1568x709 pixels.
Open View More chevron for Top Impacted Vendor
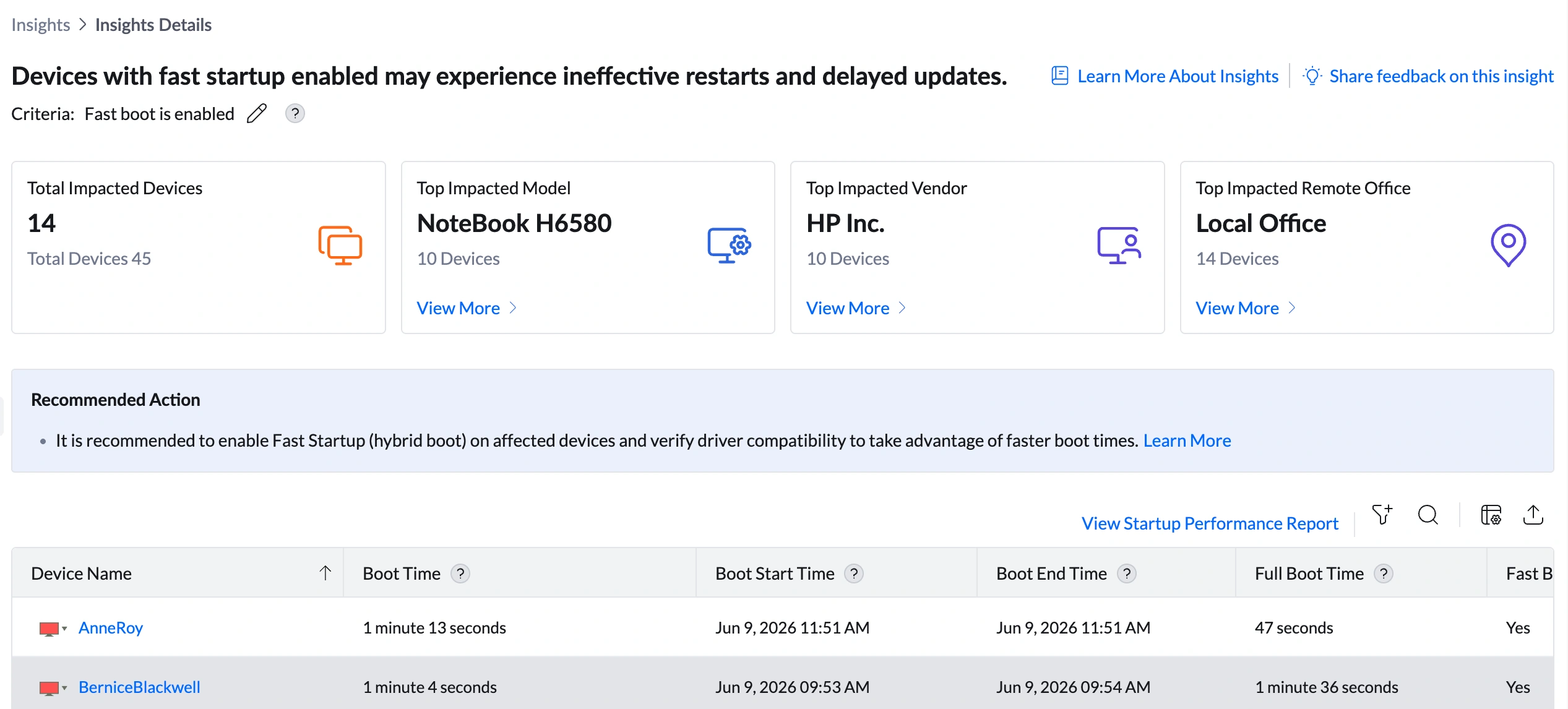902,308
